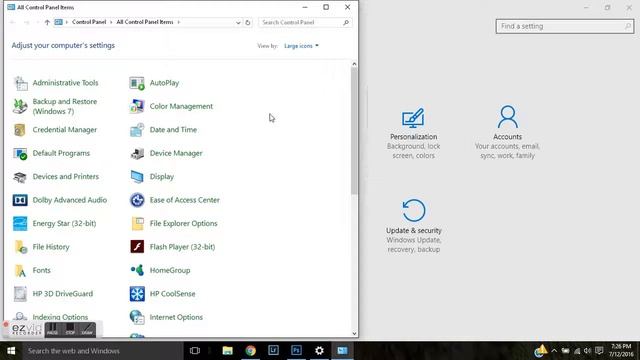Click the Find a setting search box
The width and height of the screenshot is (640, 360).
coord(564,26)
